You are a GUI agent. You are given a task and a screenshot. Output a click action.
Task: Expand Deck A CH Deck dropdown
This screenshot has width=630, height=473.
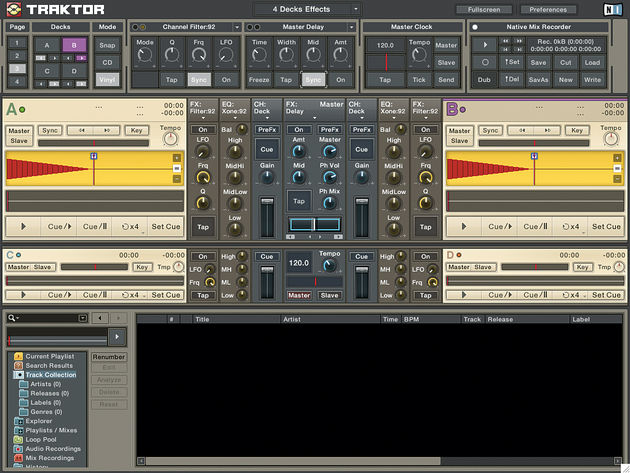tap(267, 118)
